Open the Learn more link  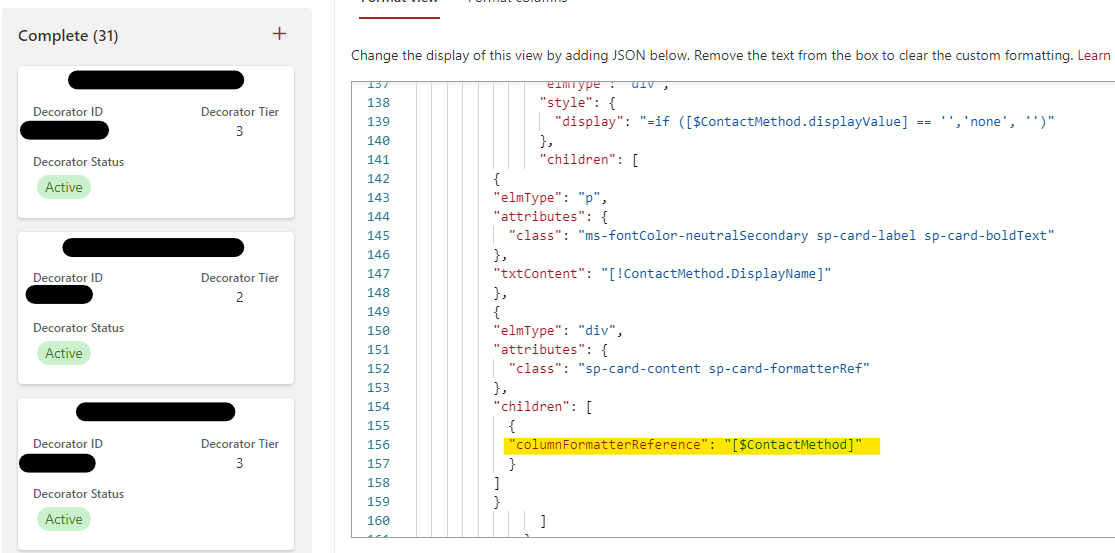click(1094, 55)
